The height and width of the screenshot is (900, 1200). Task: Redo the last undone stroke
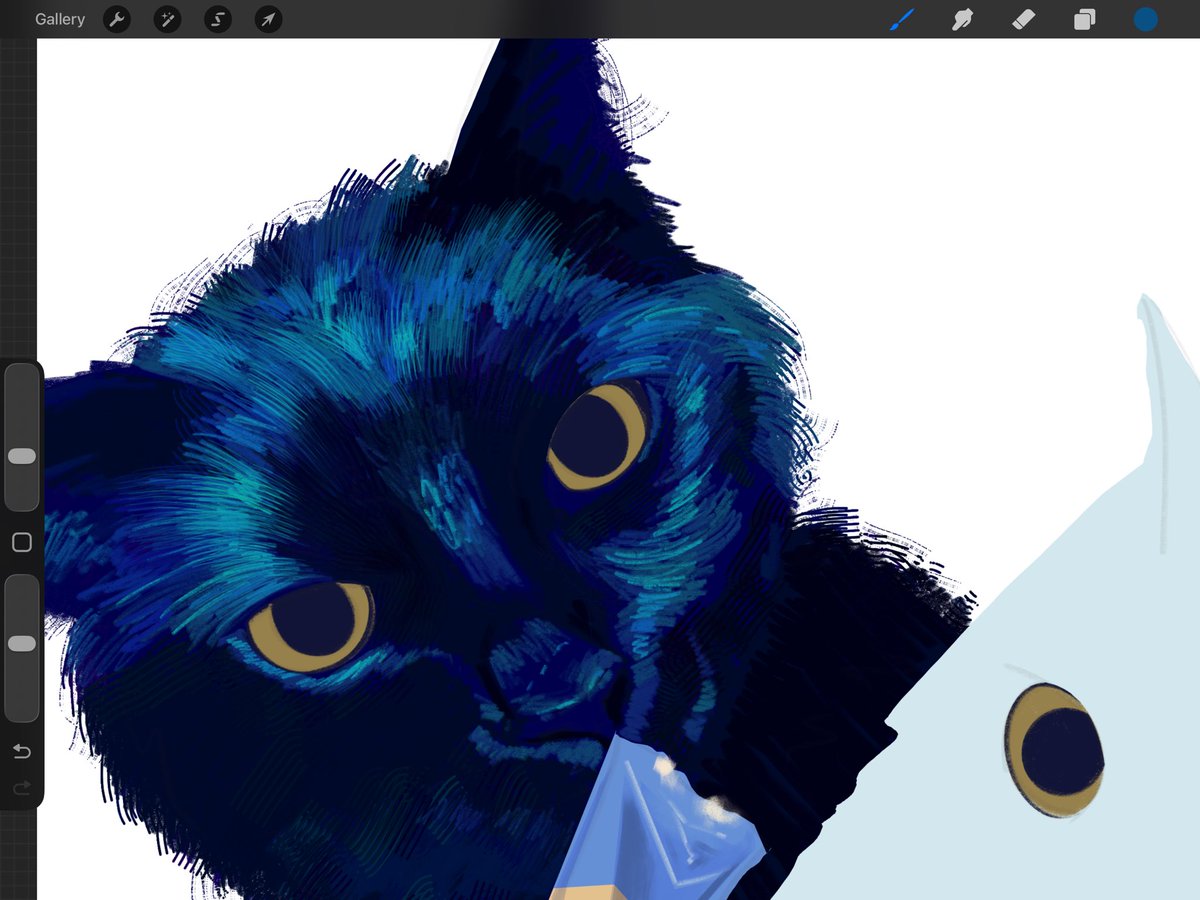click(22, 789)
